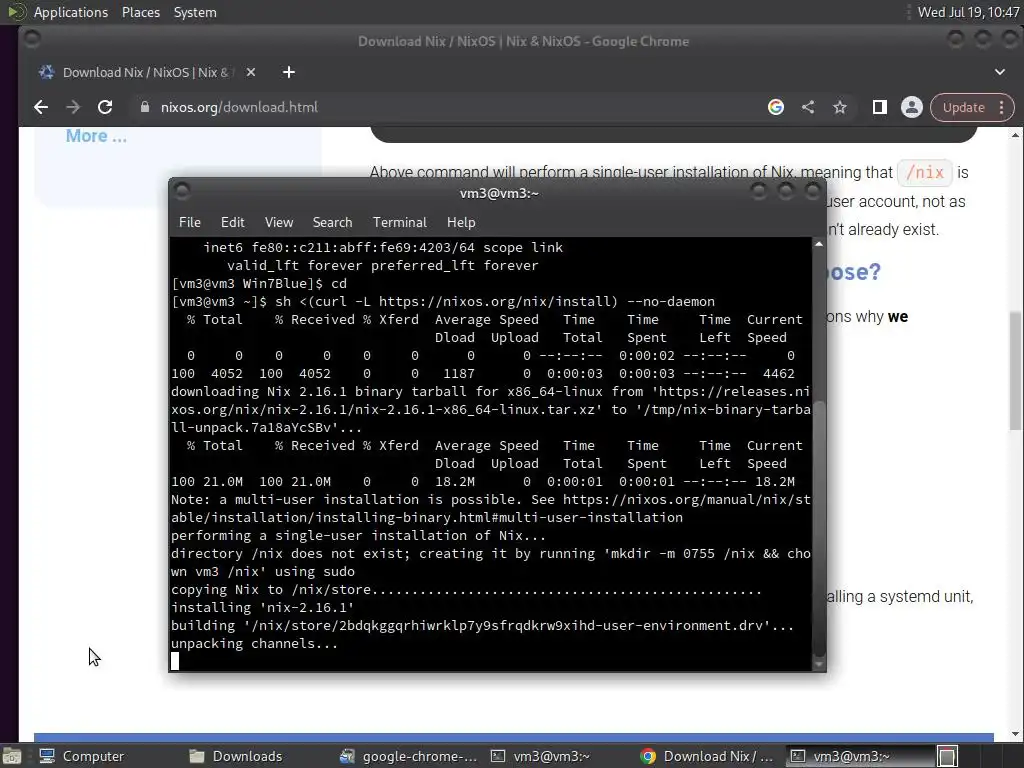Click the Chrome forward arrow
This screenshot has width=1024, height=768.
[73, 107]
